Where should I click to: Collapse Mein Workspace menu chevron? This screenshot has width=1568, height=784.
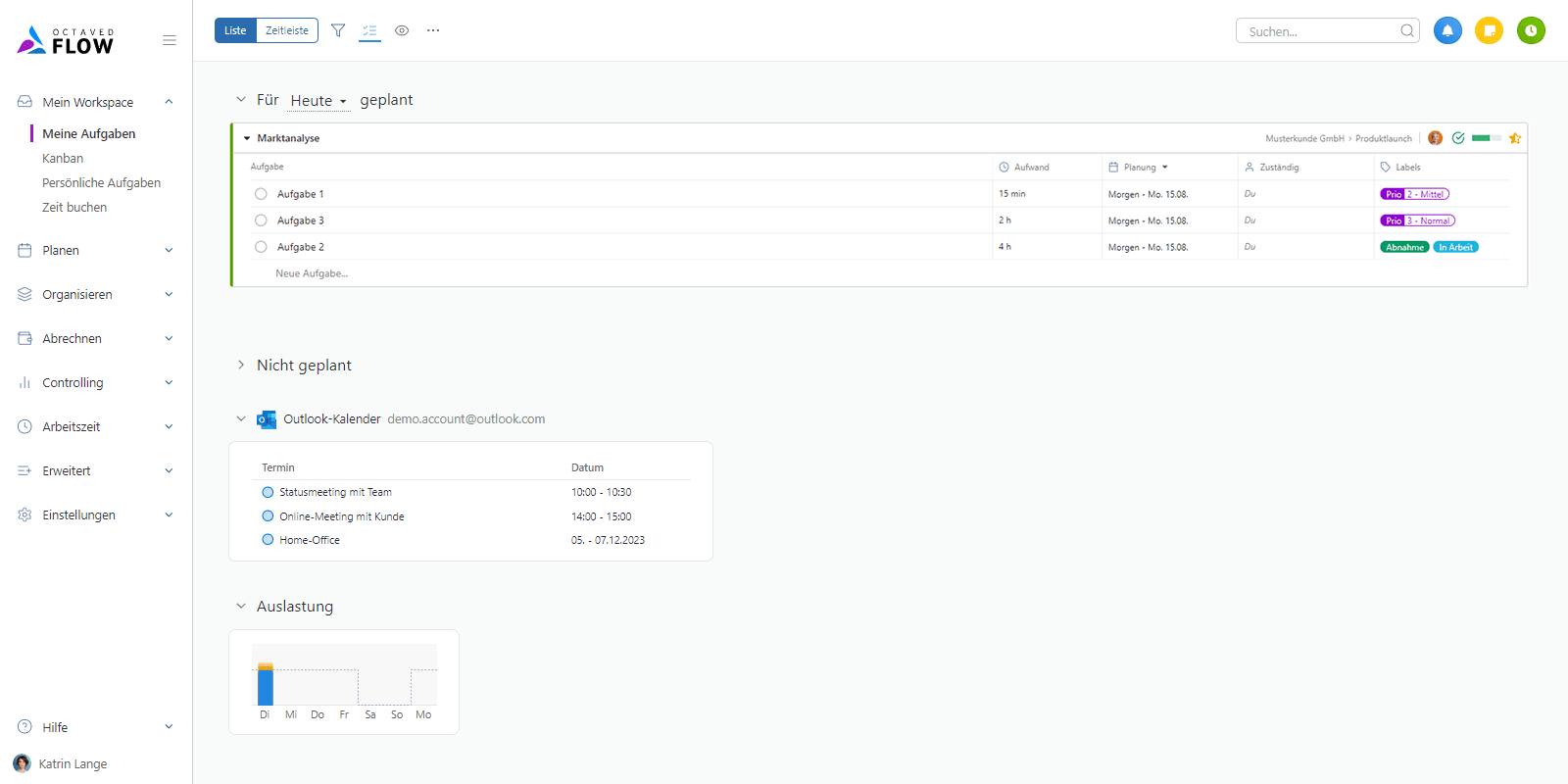pos(169,102)
